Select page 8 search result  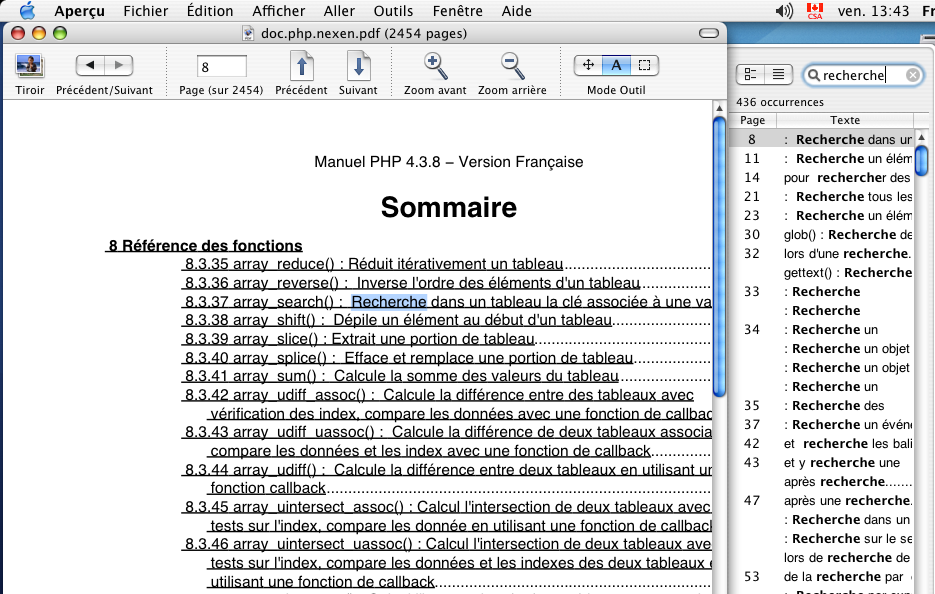pos(821,140)
